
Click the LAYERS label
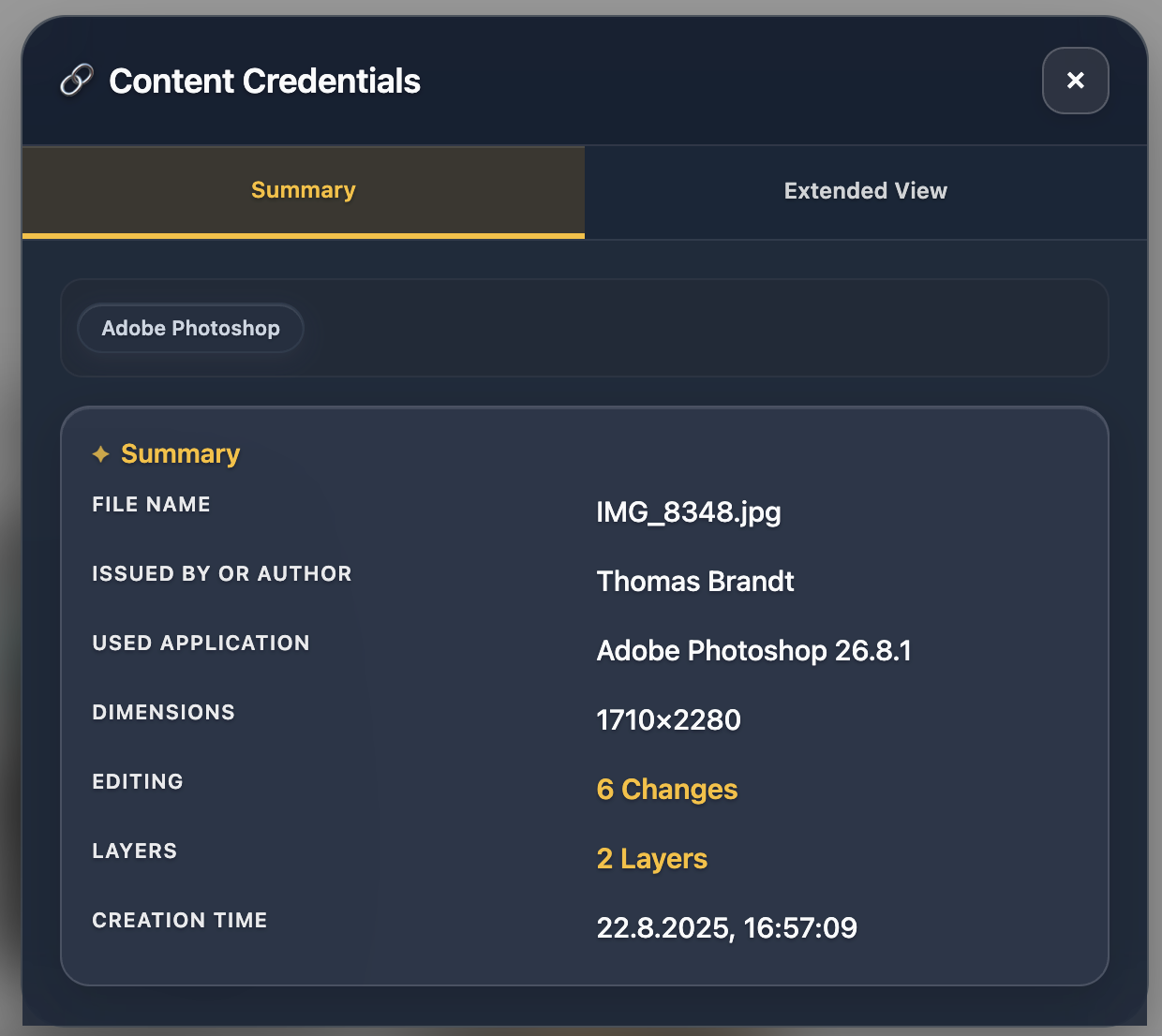135,851
